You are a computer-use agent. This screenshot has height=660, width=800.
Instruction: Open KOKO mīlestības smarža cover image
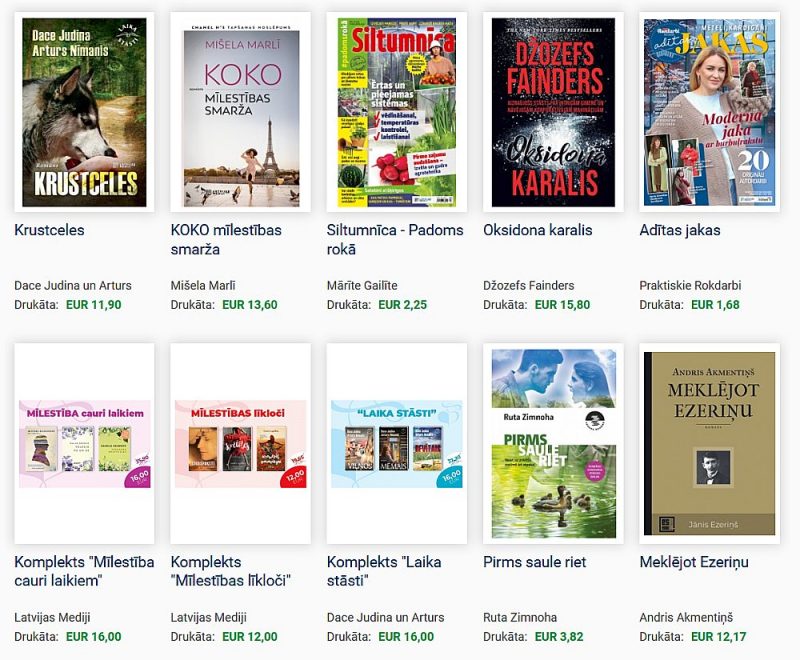pyautogui.click(x=241, y=112)
